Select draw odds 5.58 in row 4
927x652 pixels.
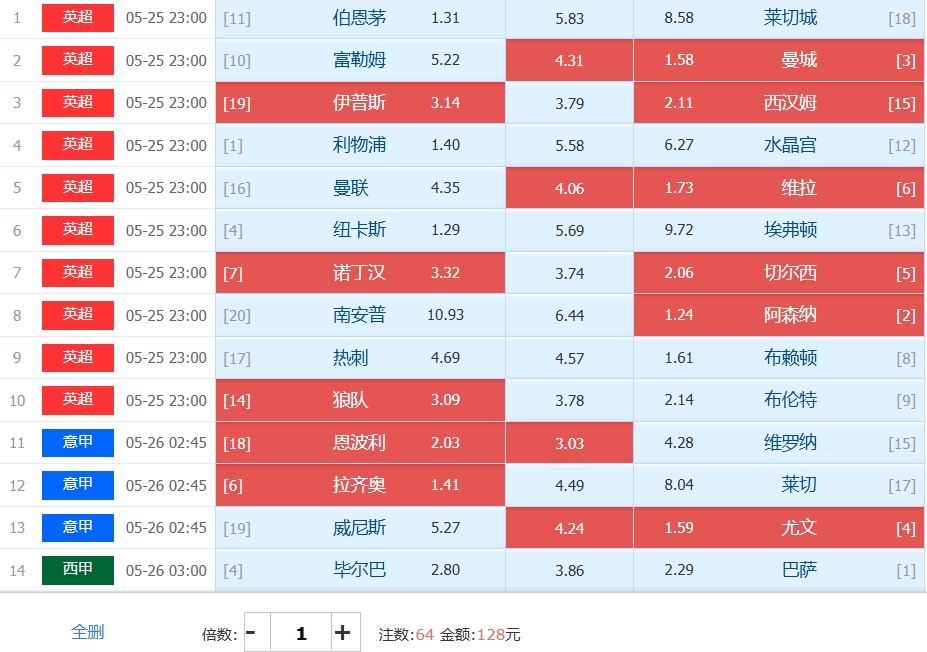tap(569, 145)
